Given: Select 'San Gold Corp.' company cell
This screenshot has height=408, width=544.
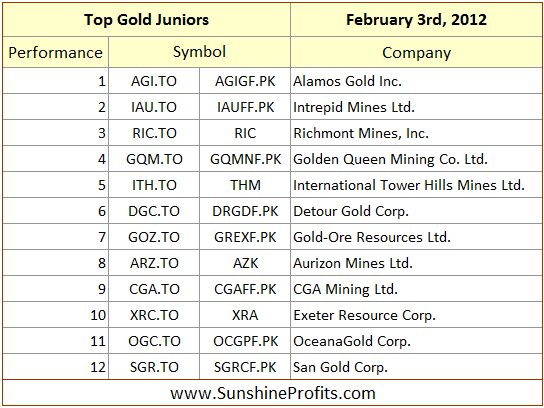Looking at the screenshot, I should [x=416, y=367].
